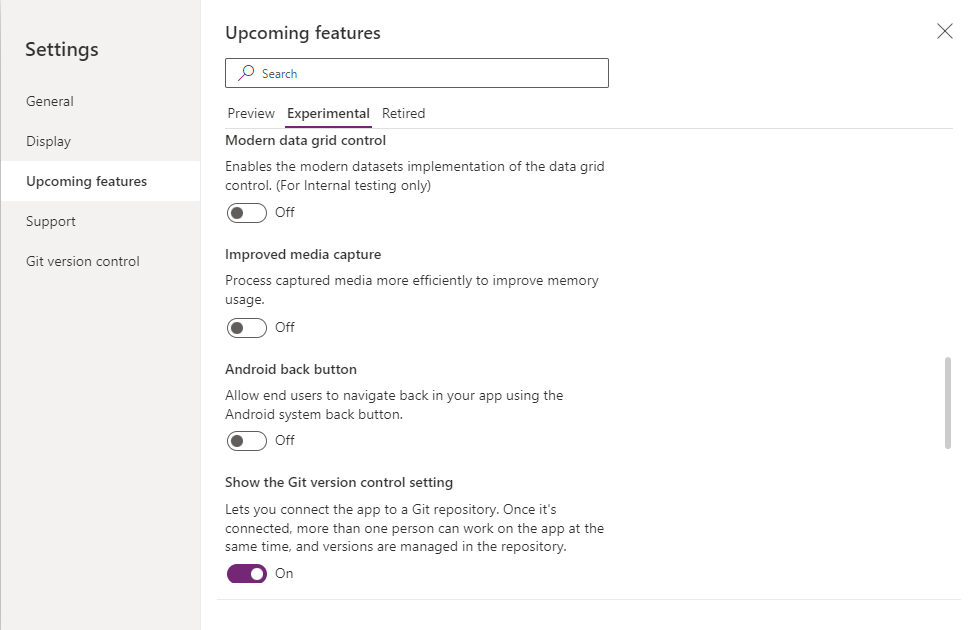Close the Settings dialog with the X

click(944, 31)
